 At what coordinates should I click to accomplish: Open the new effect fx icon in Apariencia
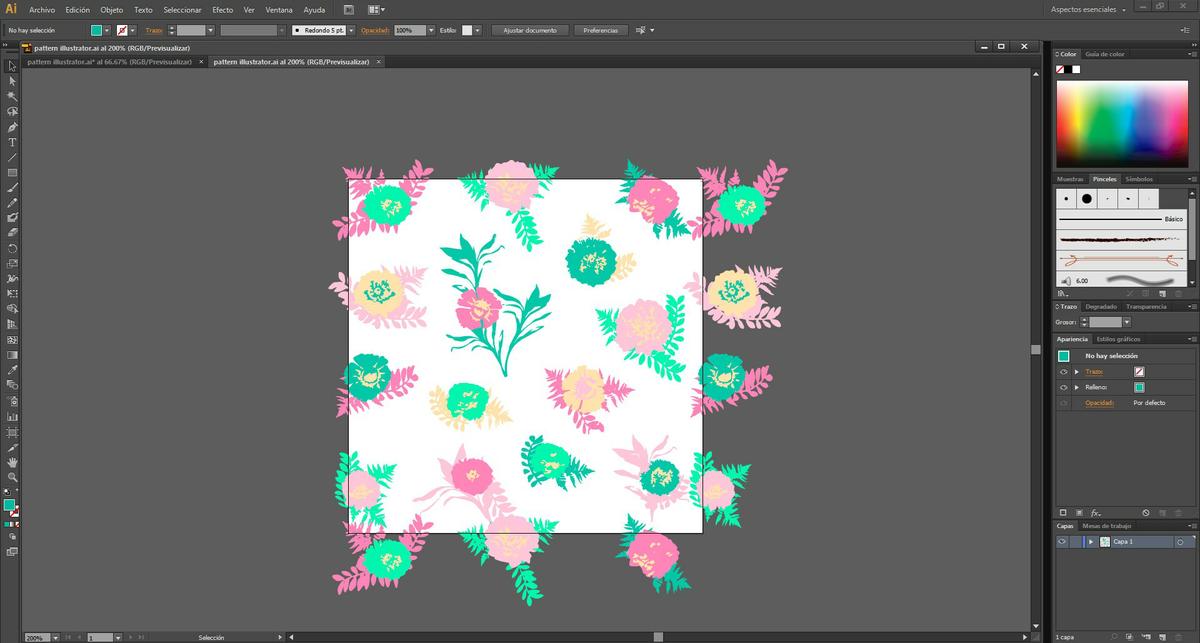pos(1095,512)
